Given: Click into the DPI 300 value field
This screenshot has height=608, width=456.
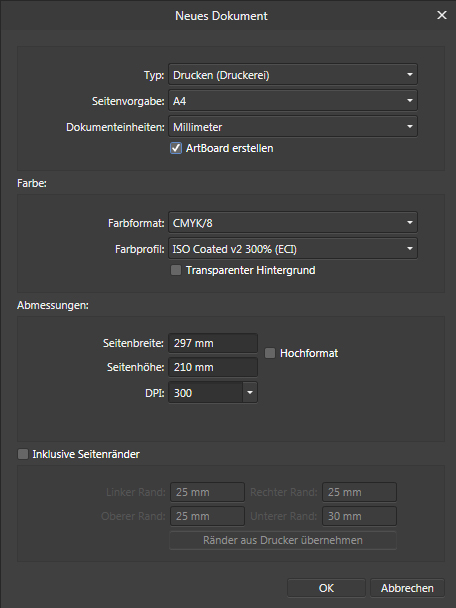Looking at the screenshot, I should (x=206, y=393).
